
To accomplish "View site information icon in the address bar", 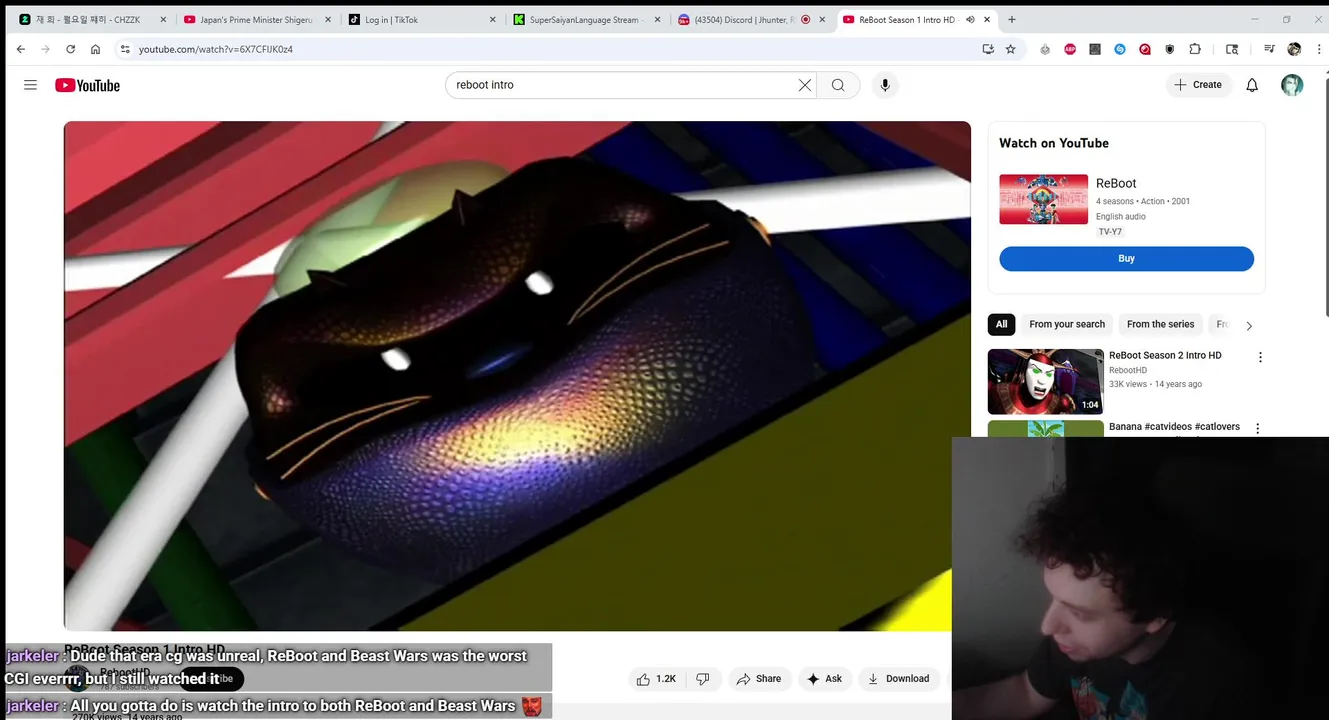I will [x=125, y=49].
